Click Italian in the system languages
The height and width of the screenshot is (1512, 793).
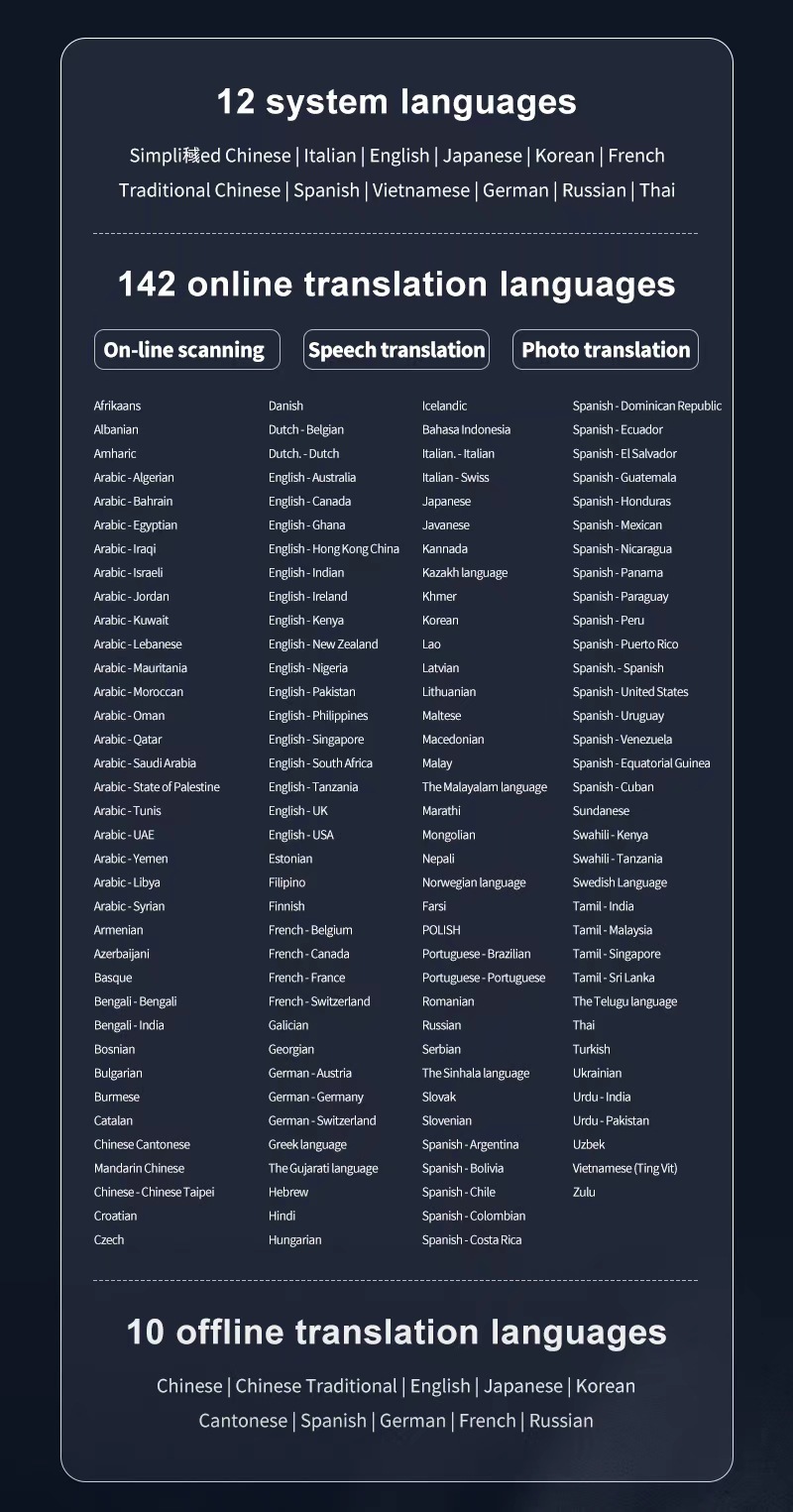click(x=330, y=156)
